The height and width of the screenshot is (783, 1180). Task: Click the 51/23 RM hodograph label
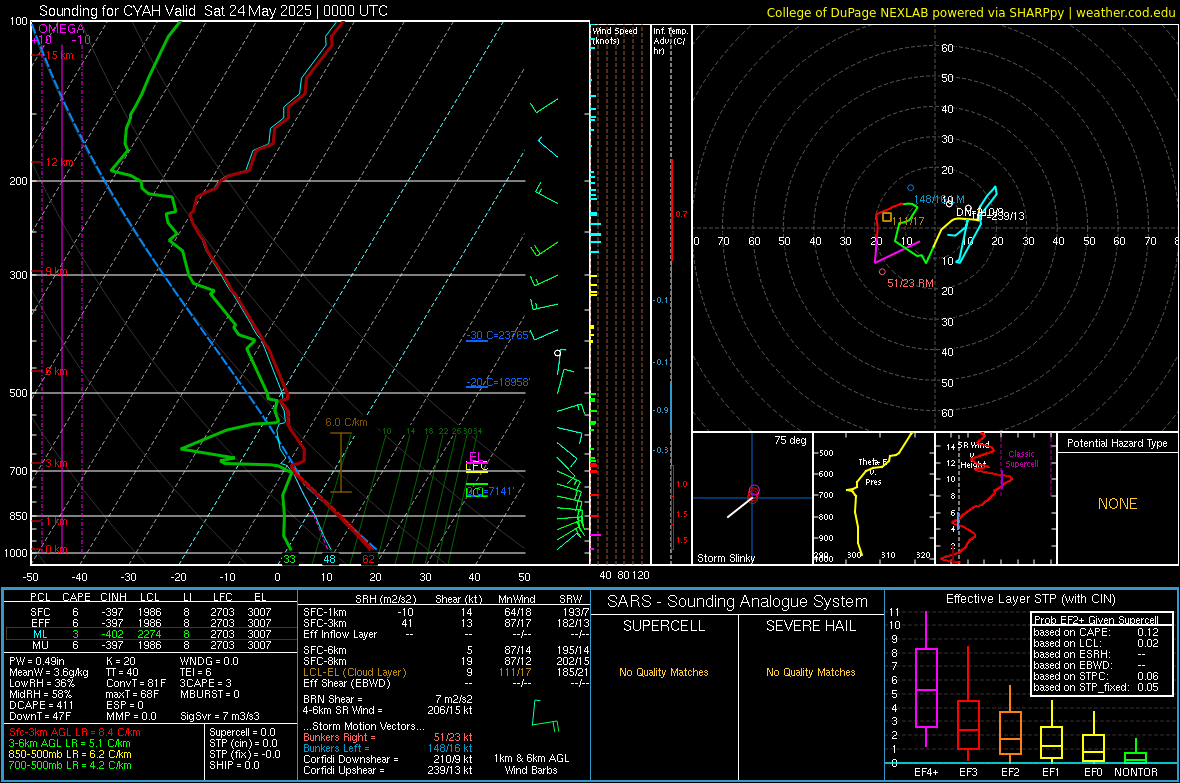pos(910,283)
